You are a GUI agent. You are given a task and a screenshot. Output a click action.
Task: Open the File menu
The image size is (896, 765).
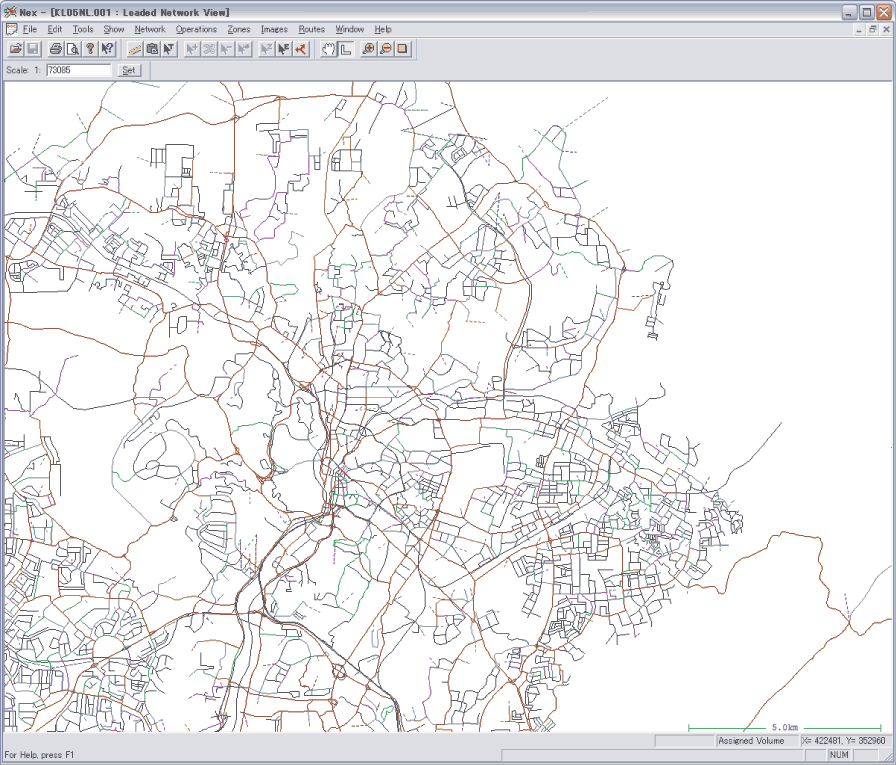(x=30, y=29)
